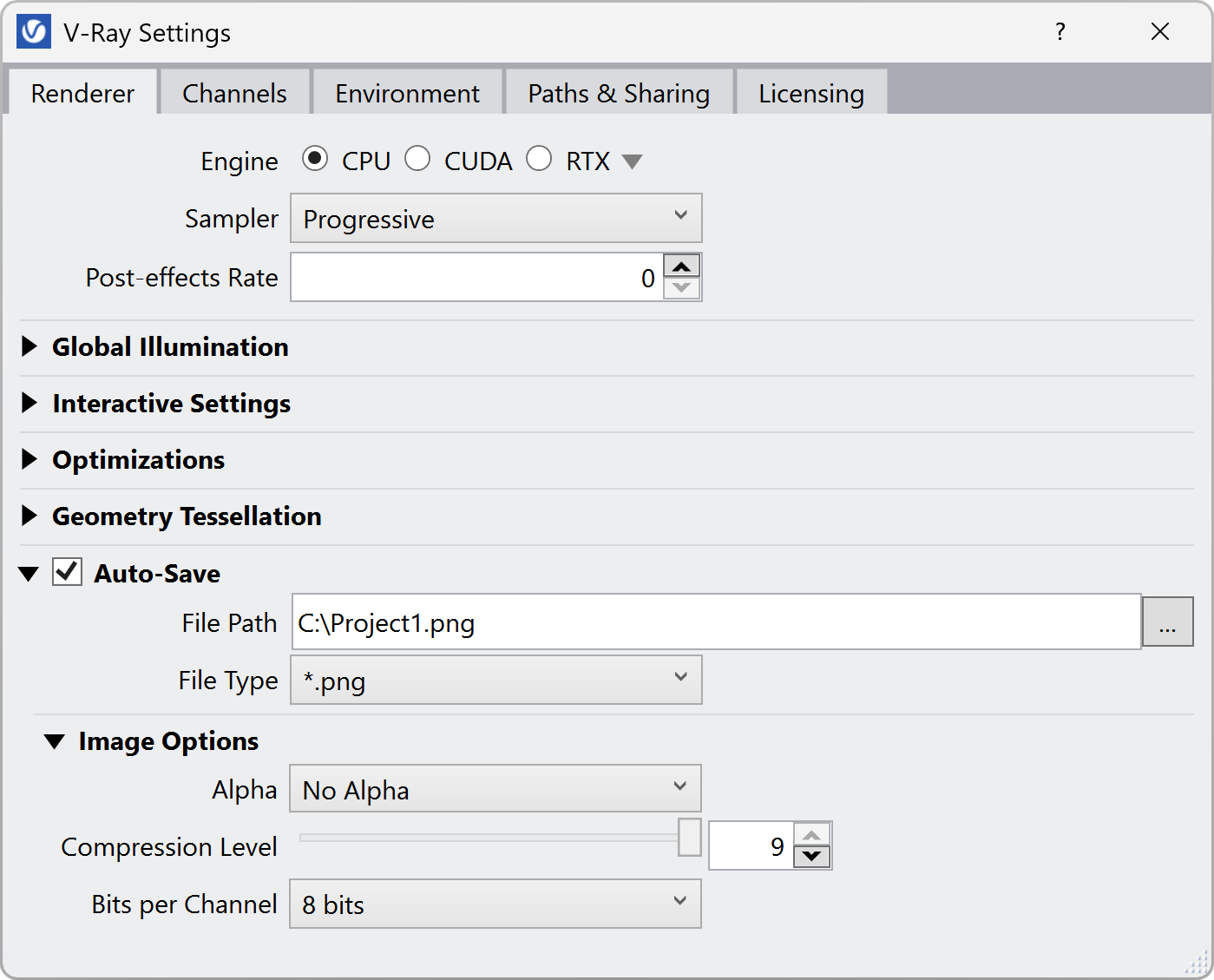Screen dimensions: 1214x980
Task: Click the window resize grip in corner
Action: 1197,962
